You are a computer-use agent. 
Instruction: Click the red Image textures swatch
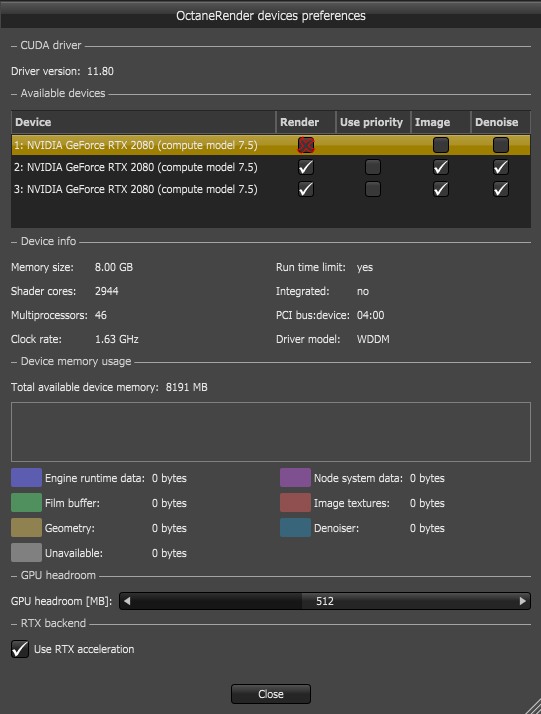pos(295,503)
